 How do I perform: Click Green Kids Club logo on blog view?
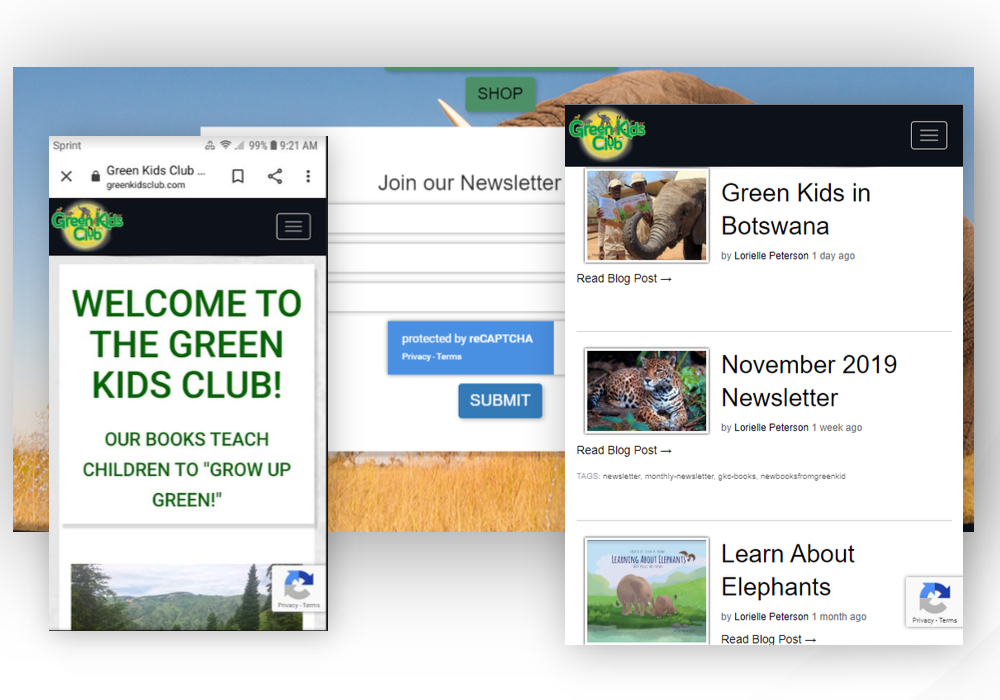[x=607, y=135]
